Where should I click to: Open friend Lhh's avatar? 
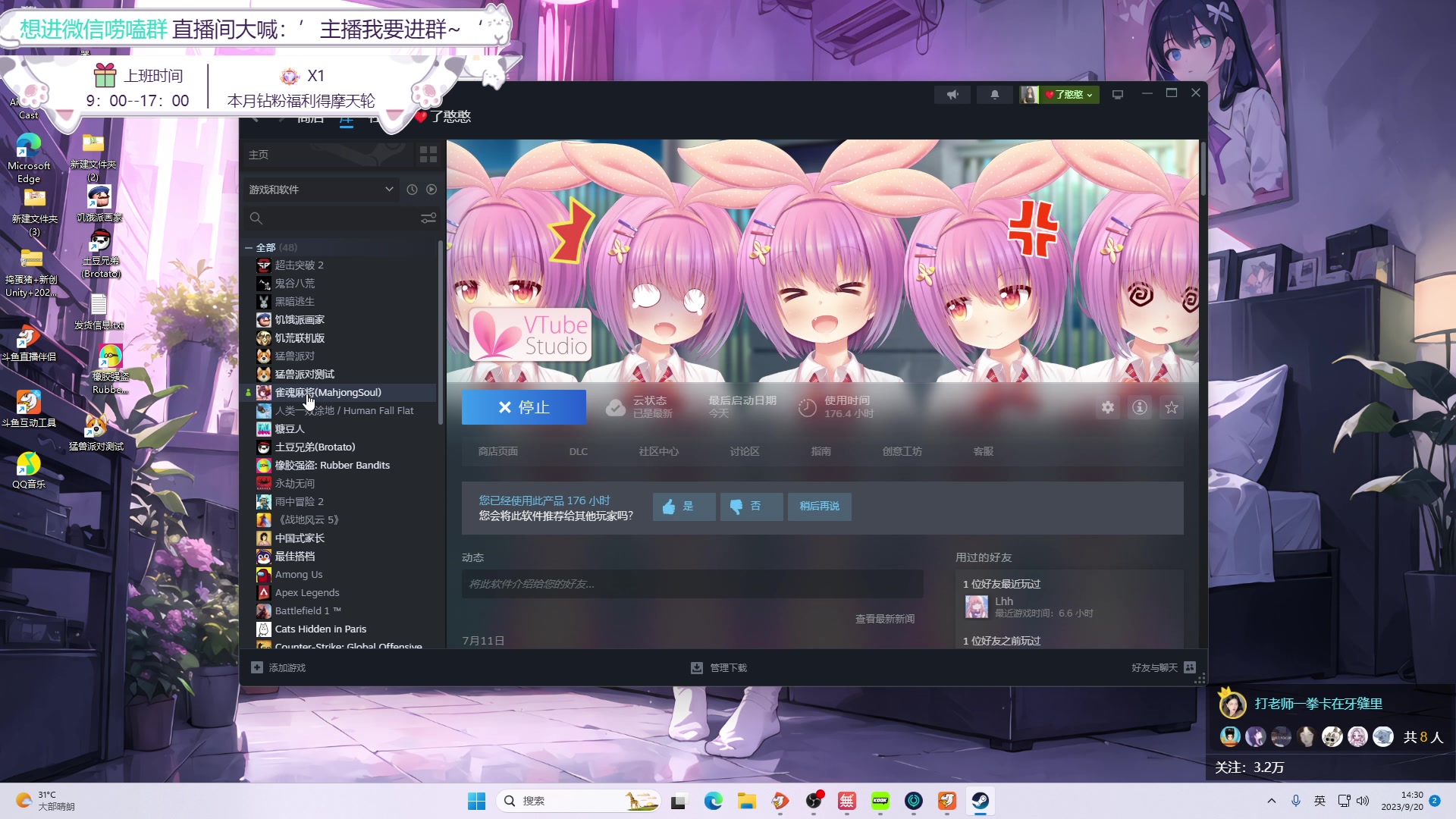(976, 607)
